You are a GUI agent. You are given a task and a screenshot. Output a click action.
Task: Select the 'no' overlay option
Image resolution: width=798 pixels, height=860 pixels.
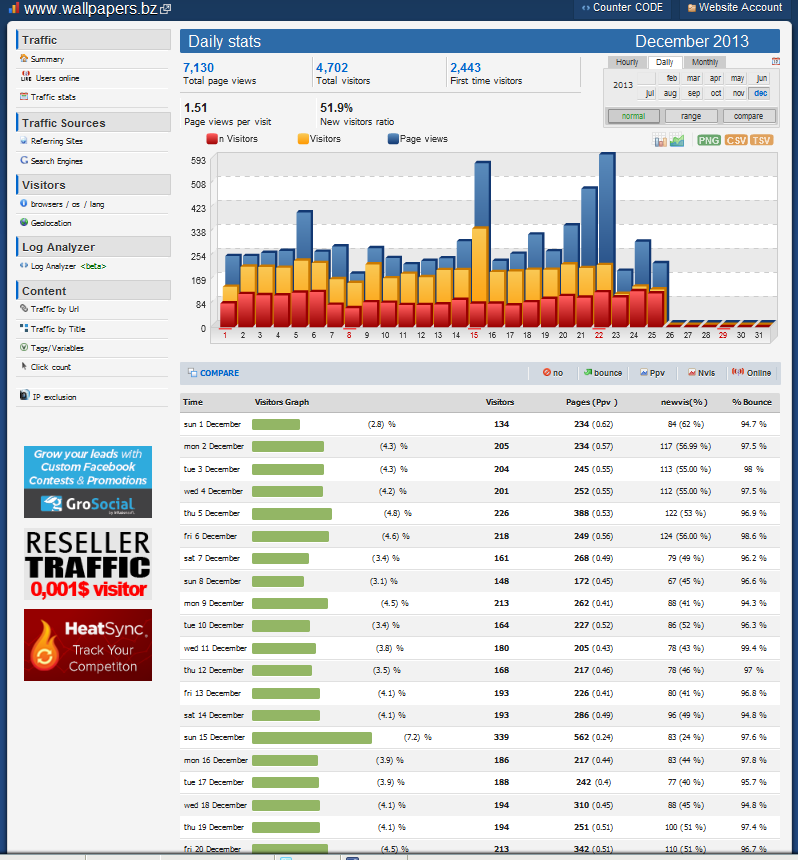(x=553, y=373)
